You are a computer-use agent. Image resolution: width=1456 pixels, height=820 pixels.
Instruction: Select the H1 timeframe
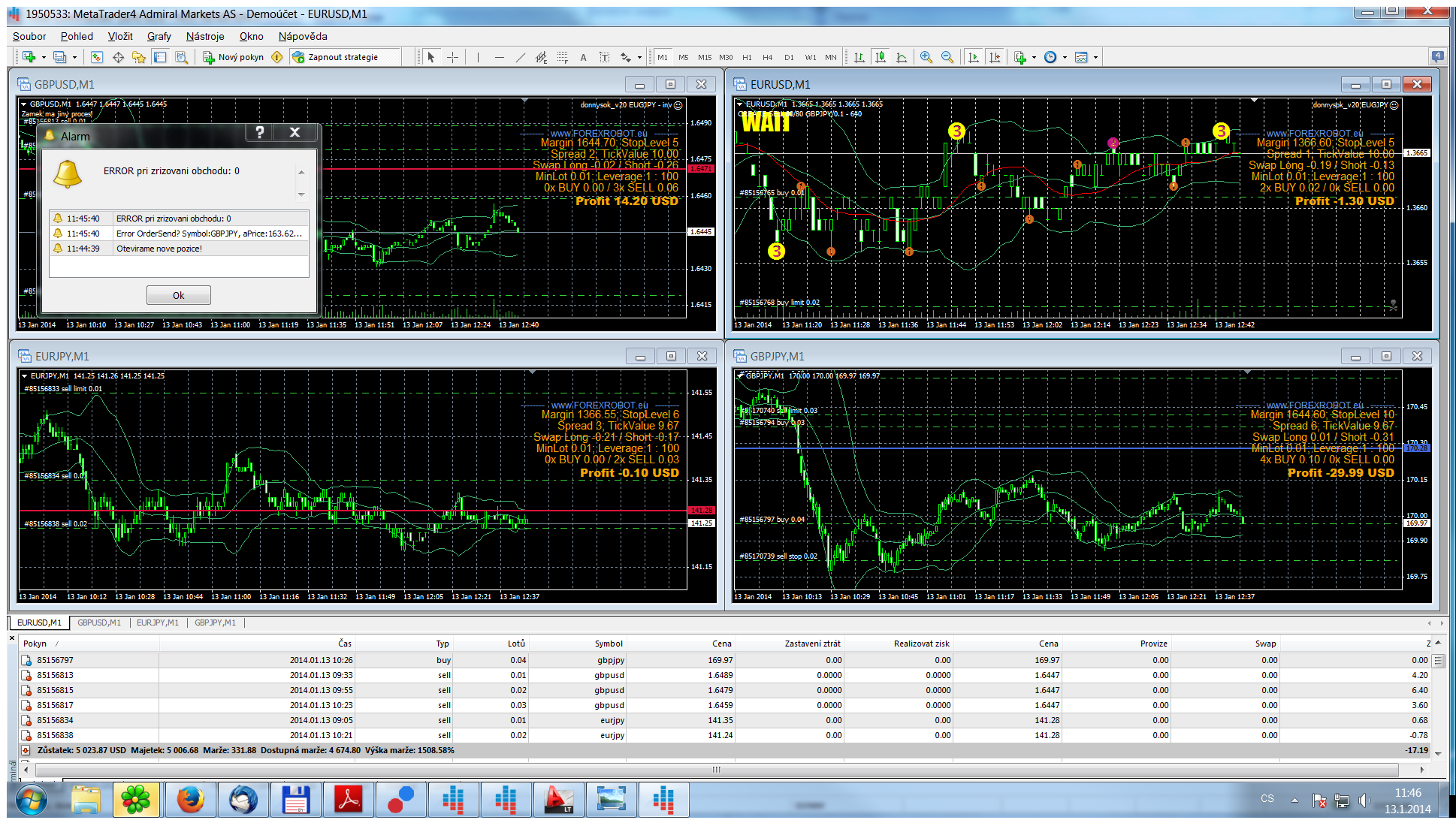click(x=747, y=57)
